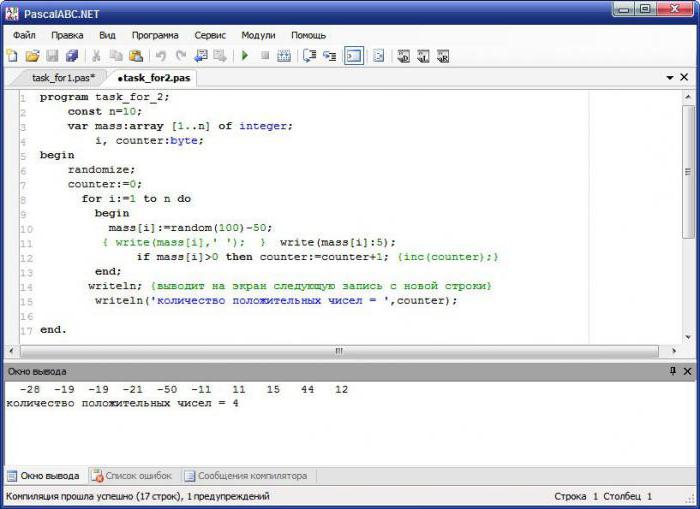Click the navigate backward icon
Screen dimensions: 700x509
201,56
